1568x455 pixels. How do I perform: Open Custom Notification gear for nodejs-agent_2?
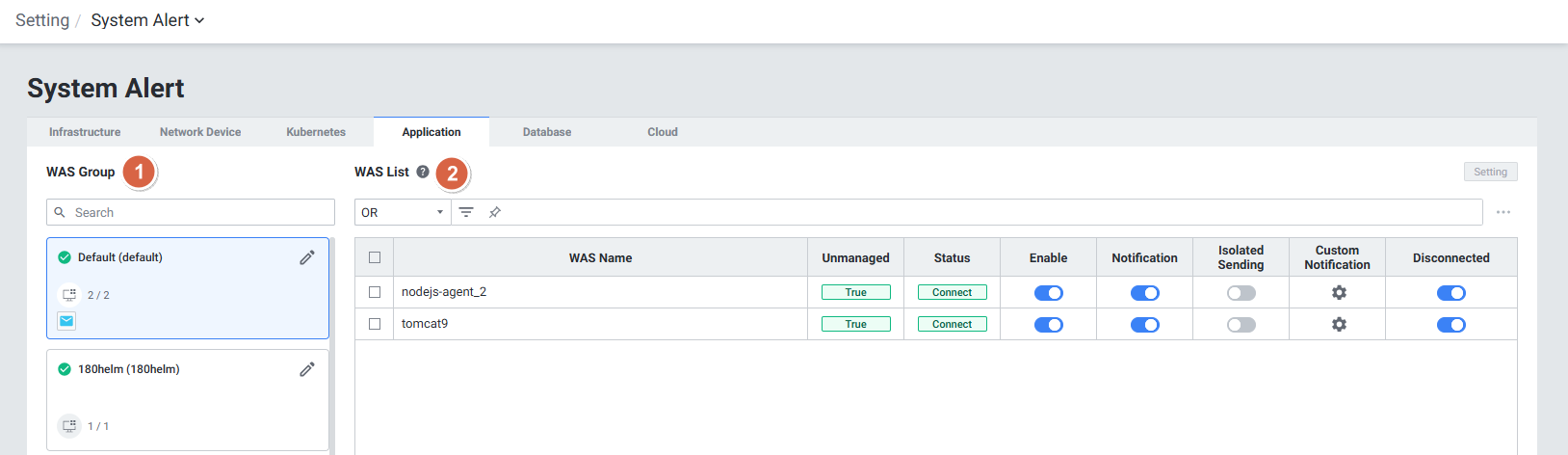(x=1338, y=293)
